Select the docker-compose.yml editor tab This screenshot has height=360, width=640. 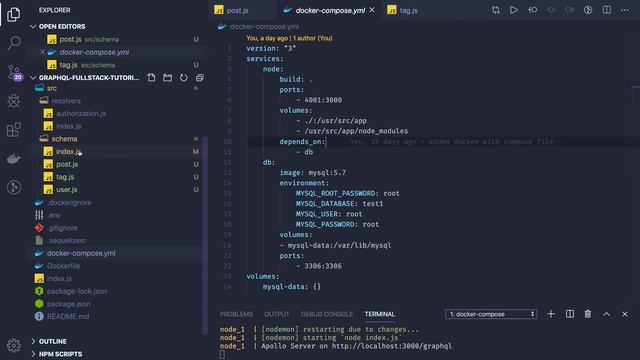330,10
